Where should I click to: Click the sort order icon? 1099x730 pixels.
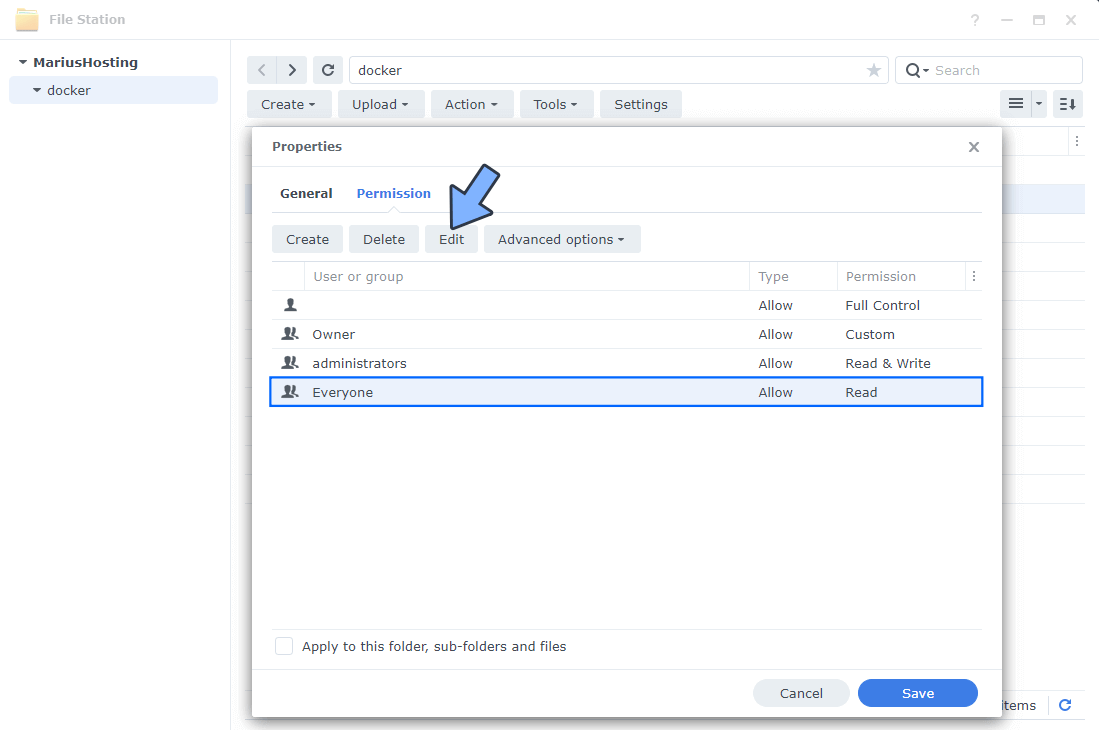(x=1067, y=104)
